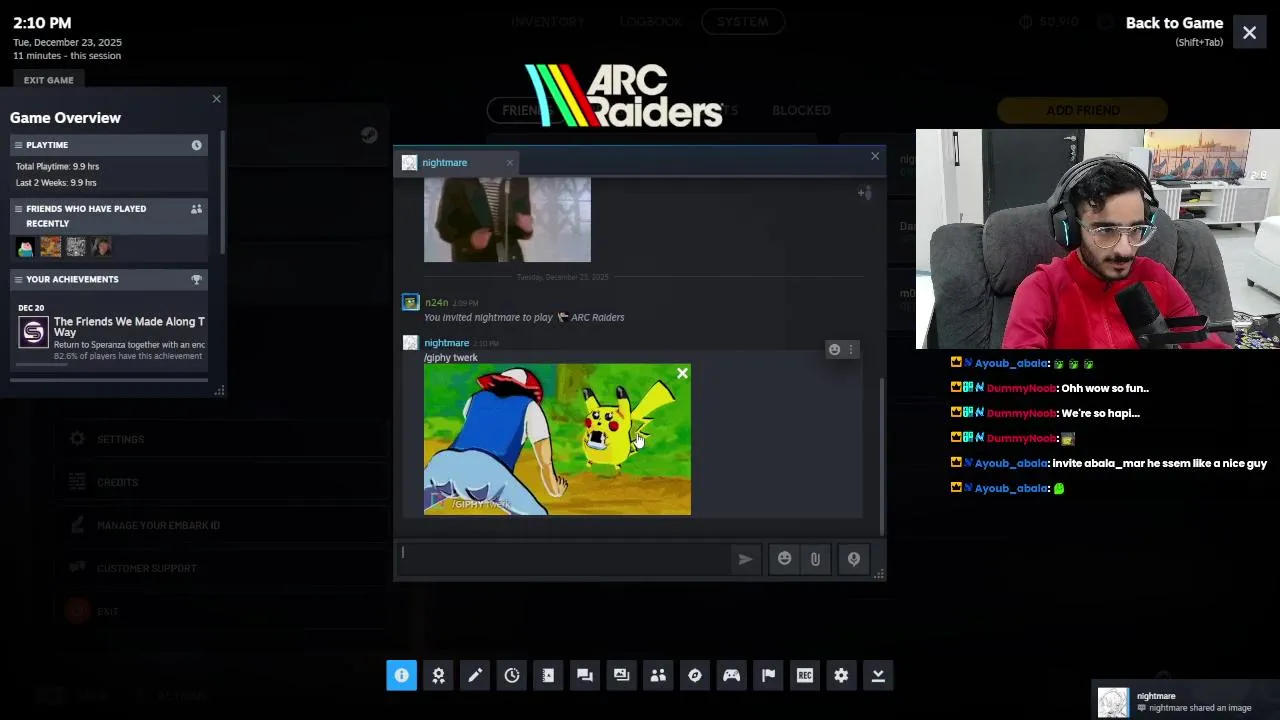Add reaction to nightmare's giphy message
The width and height of the screenshot is (1280, 720).
click(834, 349)
